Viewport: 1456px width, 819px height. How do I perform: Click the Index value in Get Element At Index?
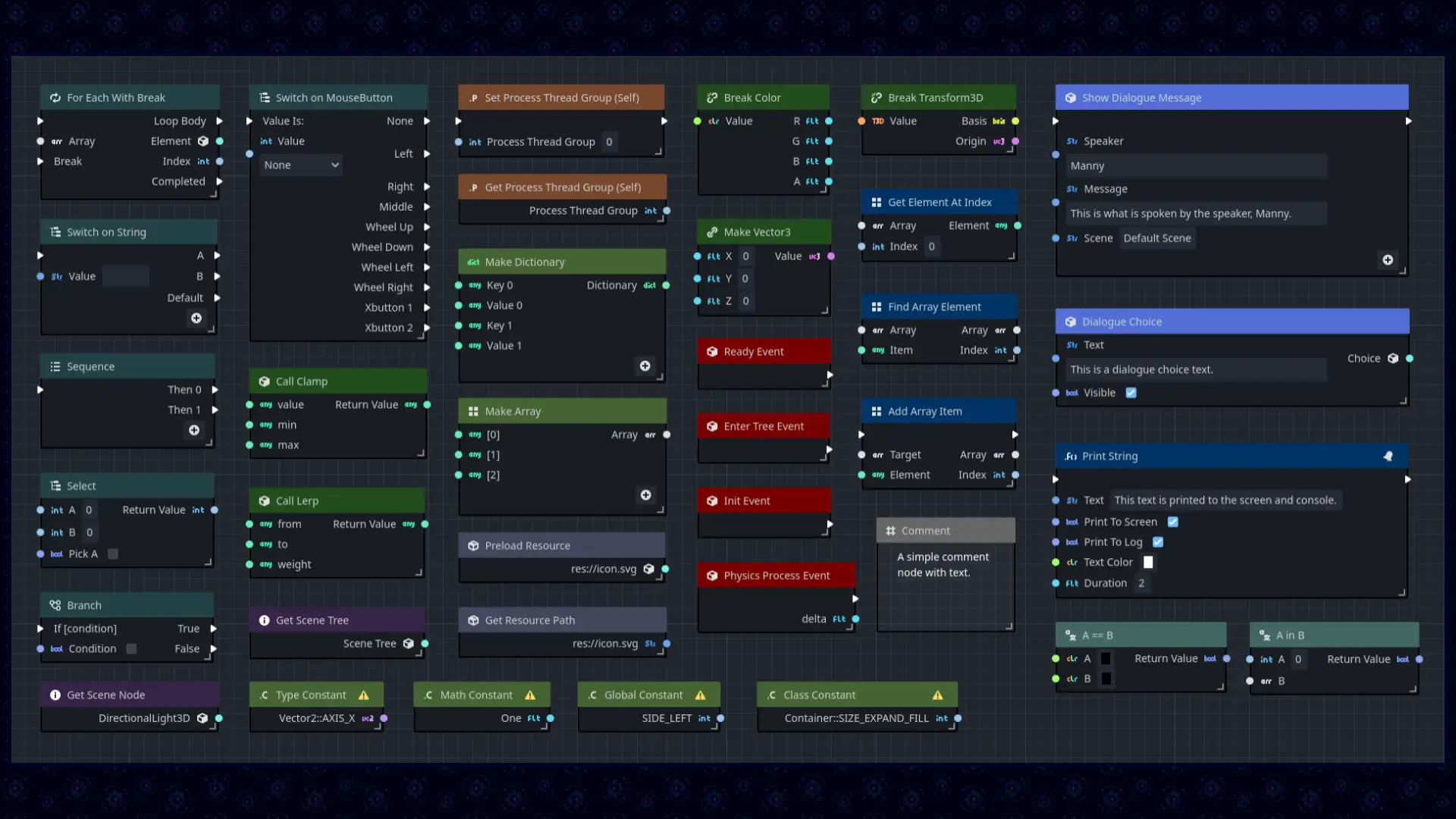coord(932,246)
